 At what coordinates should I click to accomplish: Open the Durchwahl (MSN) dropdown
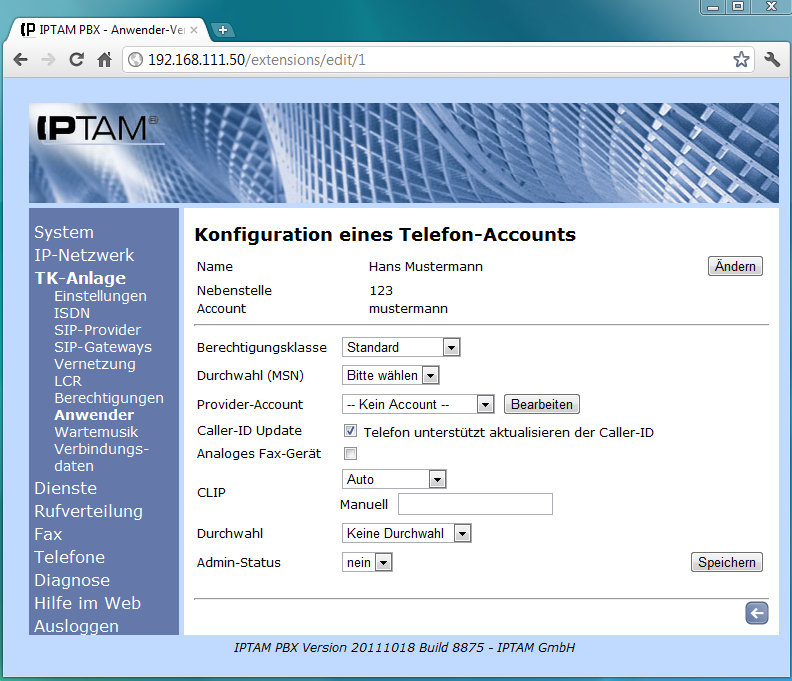[391, 376]
